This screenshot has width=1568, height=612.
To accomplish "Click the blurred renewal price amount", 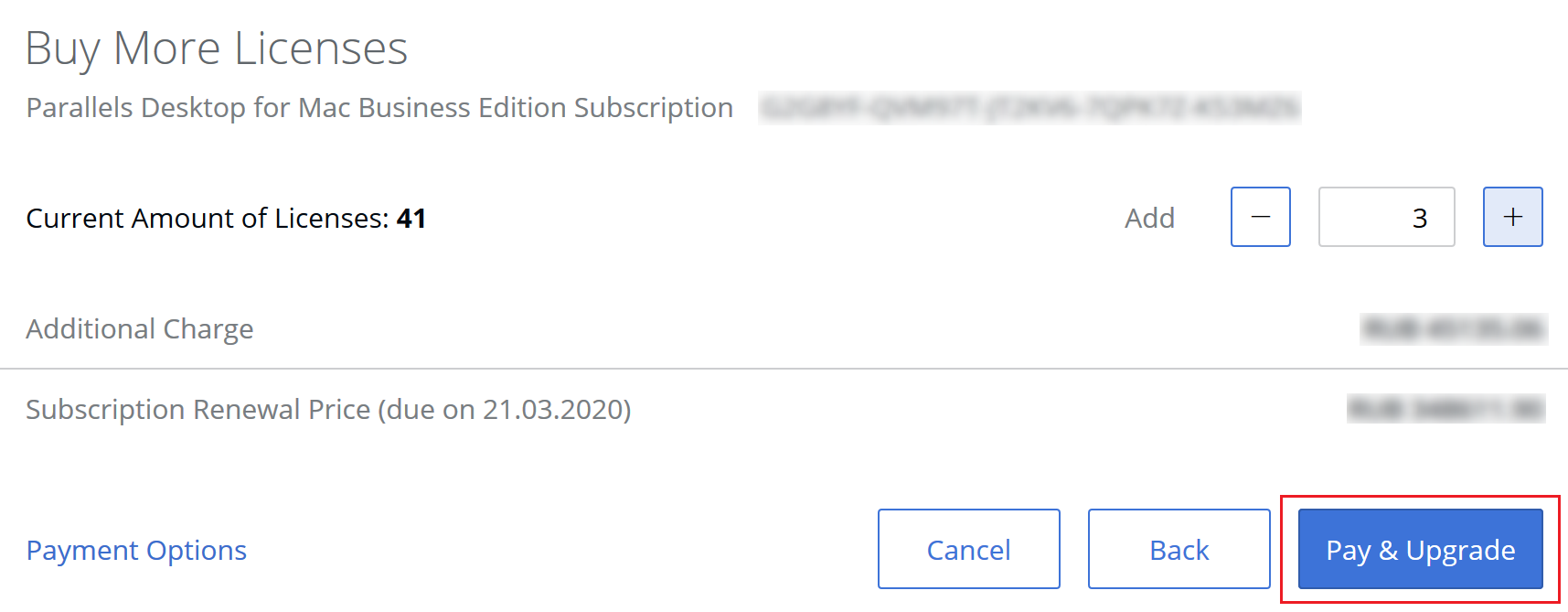I will pyautogui.click(x=1445, y=409).
